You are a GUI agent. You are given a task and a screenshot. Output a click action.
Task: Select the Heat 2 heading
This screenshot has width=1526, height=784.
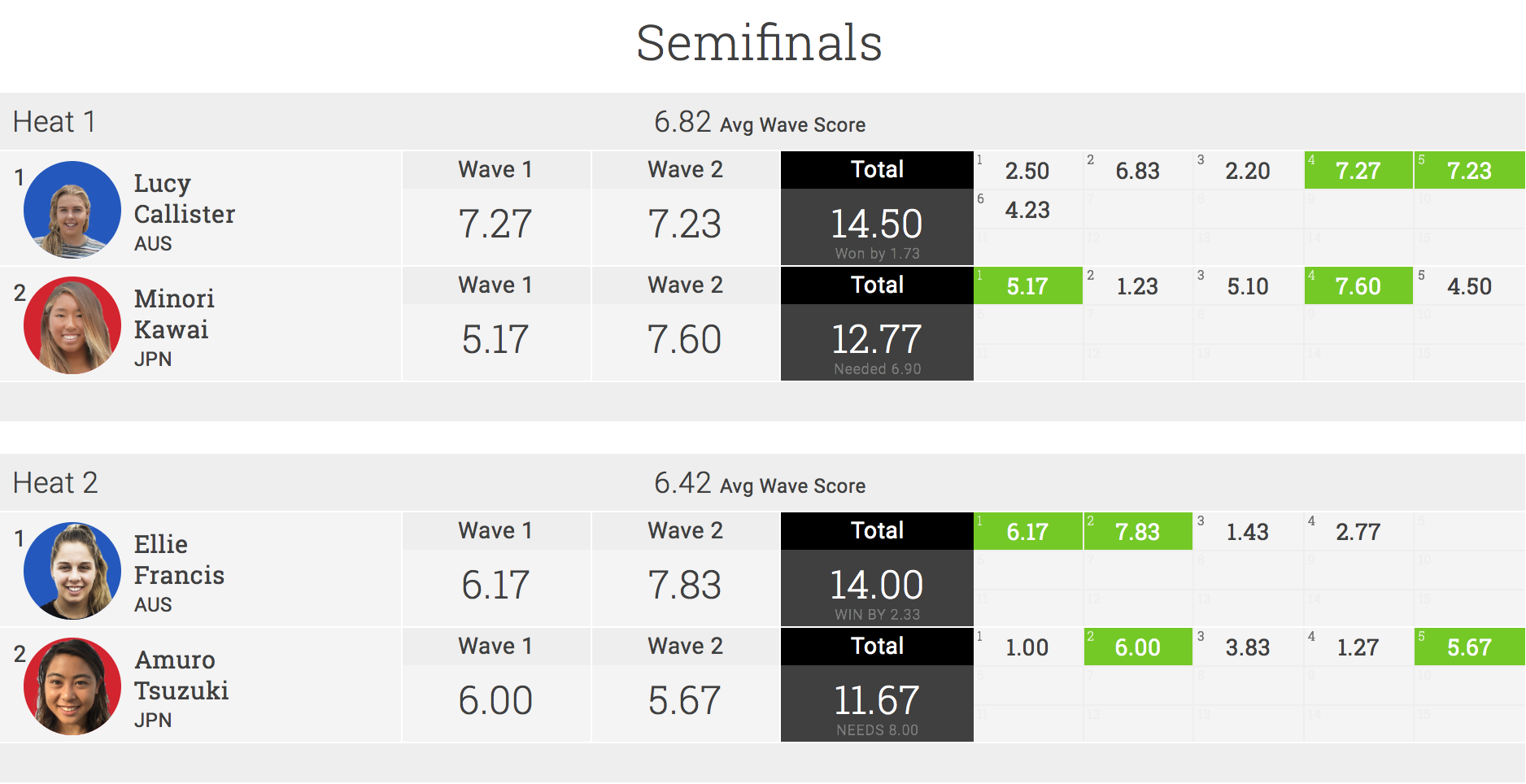pos(55,483)
